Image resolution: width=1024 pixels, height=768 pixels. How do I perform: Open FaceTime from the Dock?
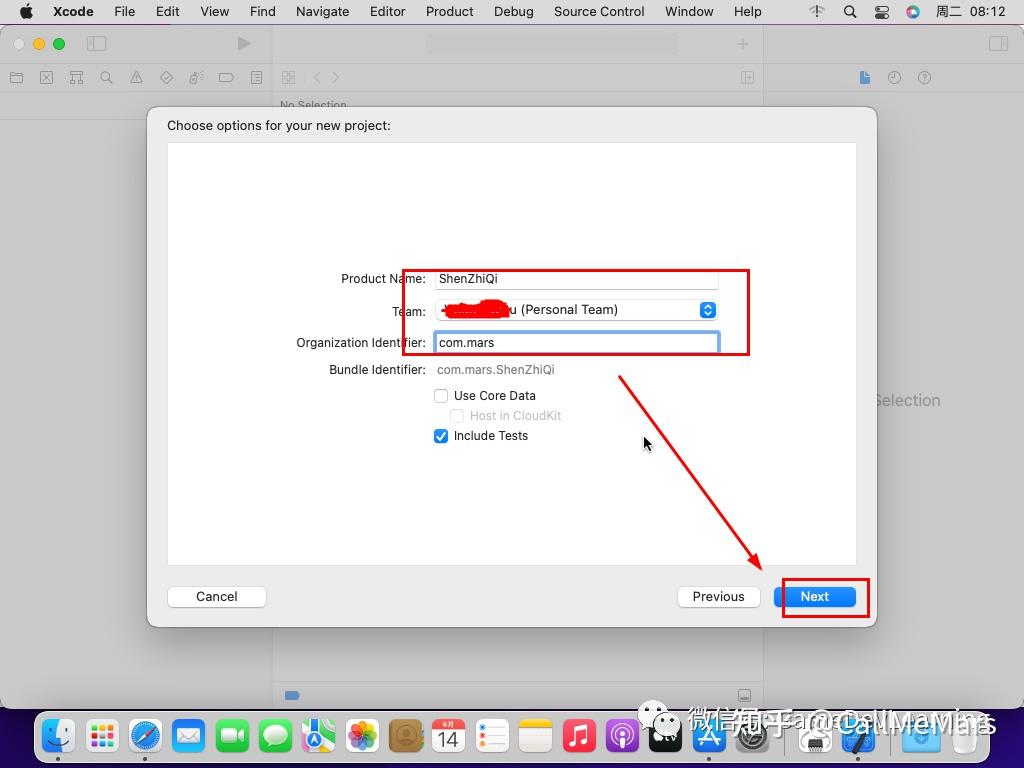pyautogui.click(x=232, y=736)
